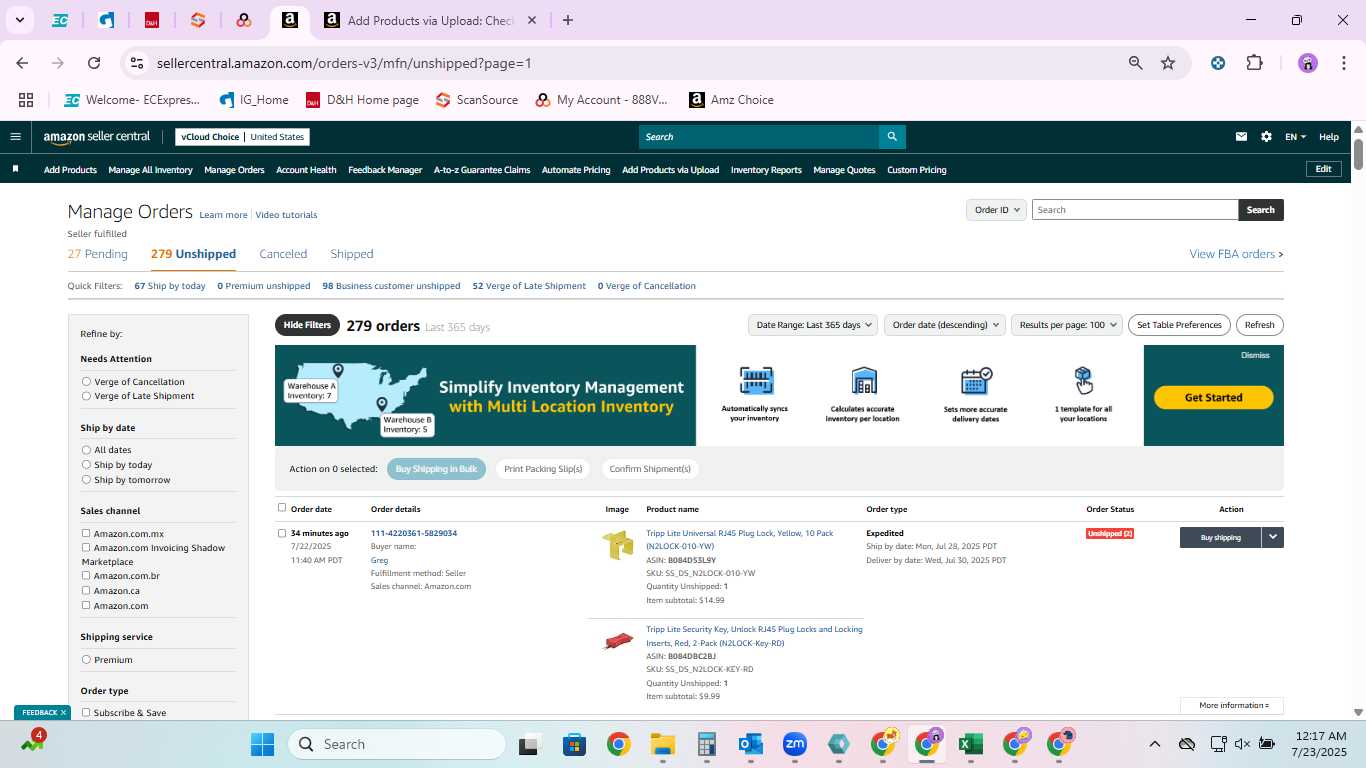Open the settings gear icon
Screen dimensions: 1366x768
(1266, 137)
